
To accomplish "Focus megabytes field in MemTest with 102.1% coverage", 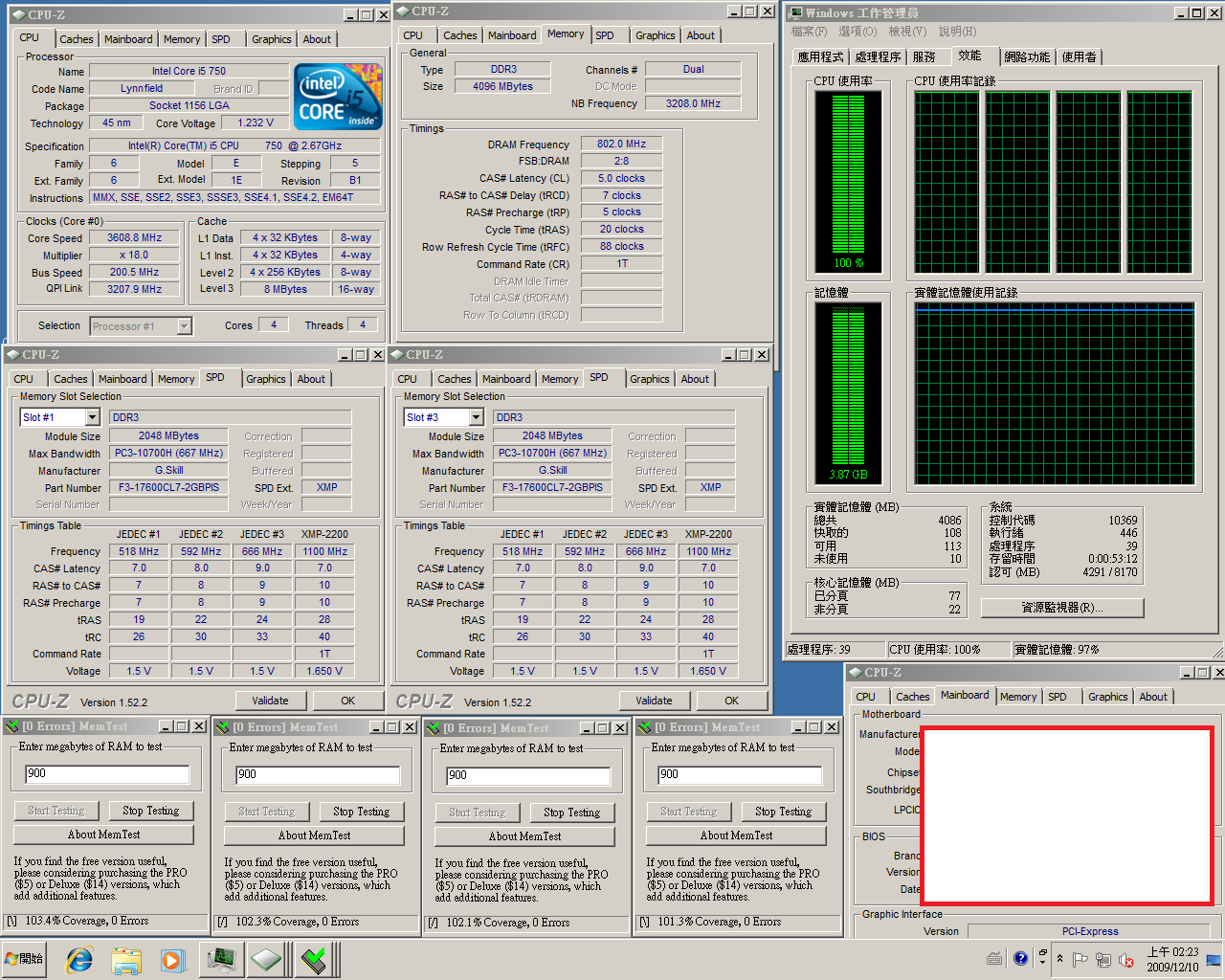I will coord(527,775).
